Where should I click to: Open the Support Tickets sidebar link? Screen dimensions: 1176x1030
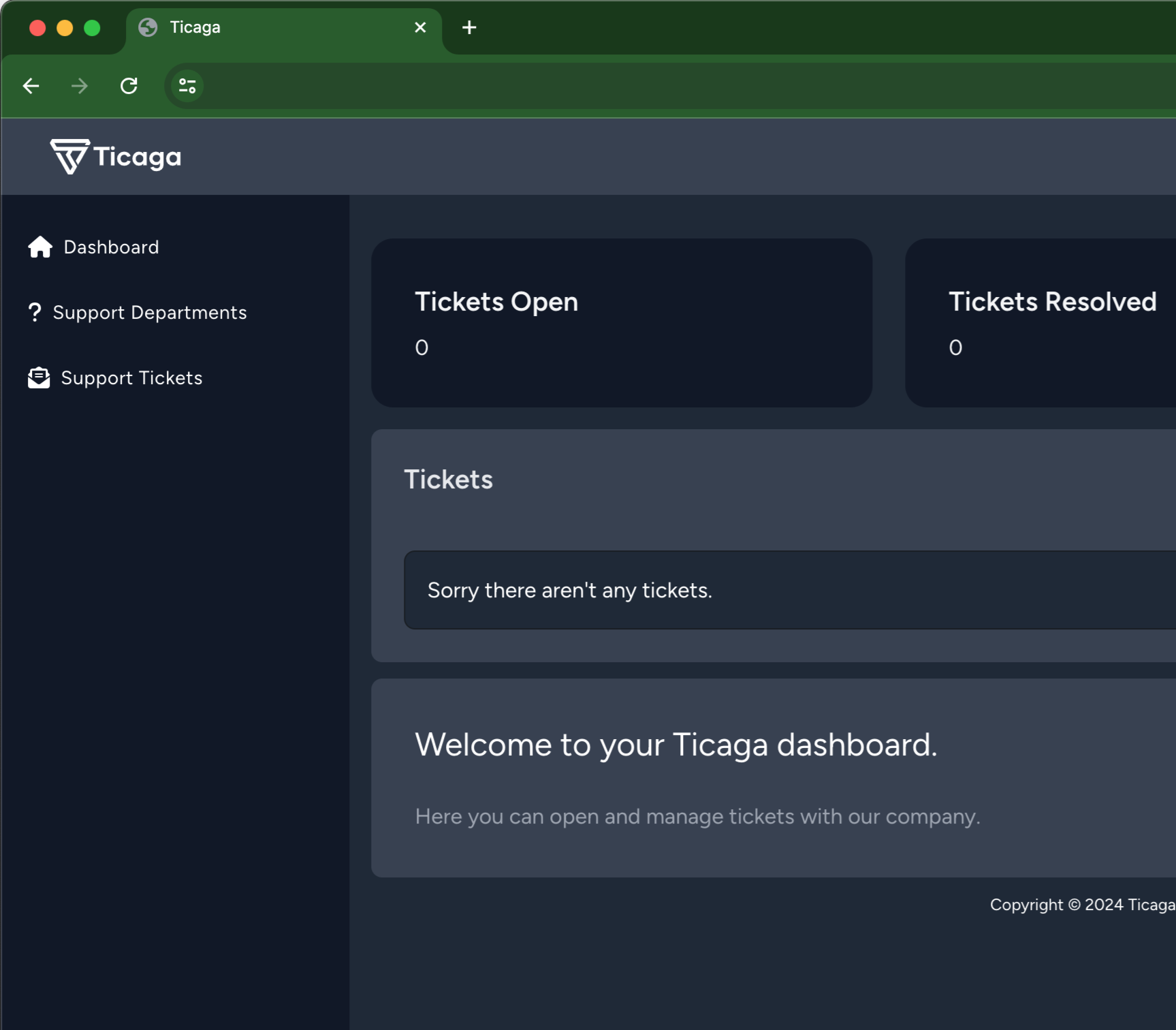tap(115, 378)
